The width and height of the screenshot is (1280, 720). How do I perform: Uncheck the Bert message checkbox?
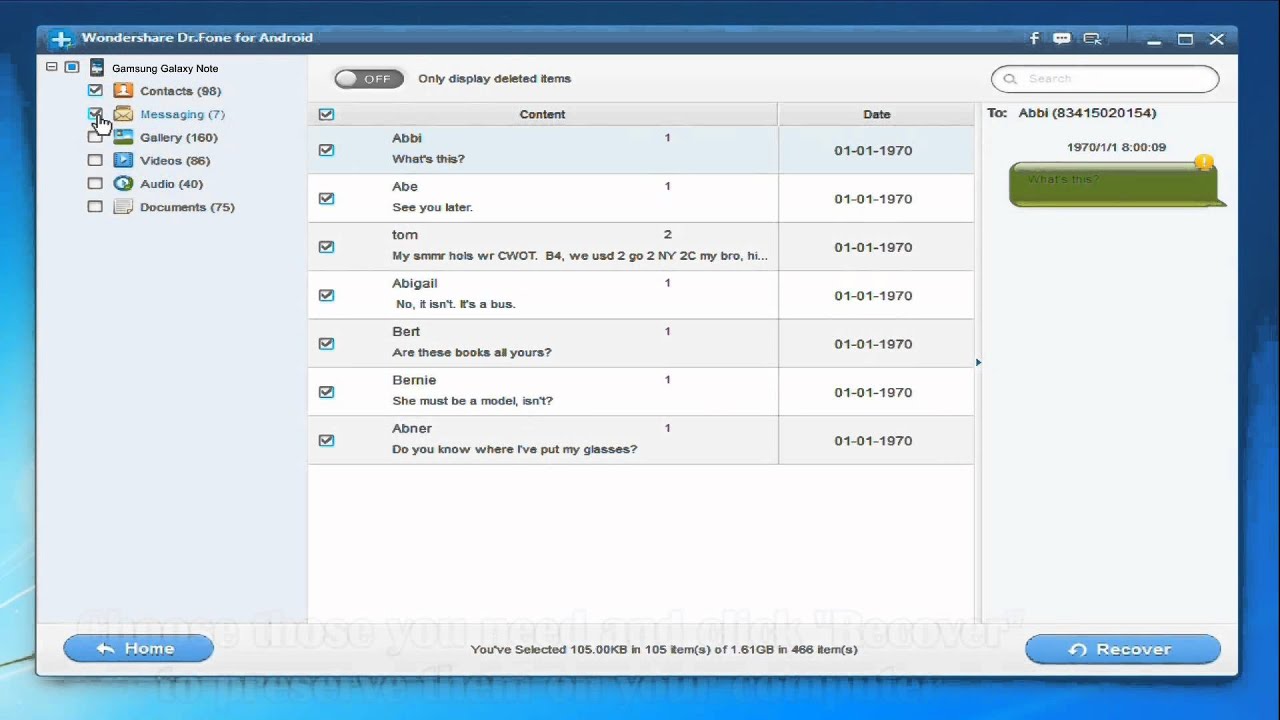point(326,343)
